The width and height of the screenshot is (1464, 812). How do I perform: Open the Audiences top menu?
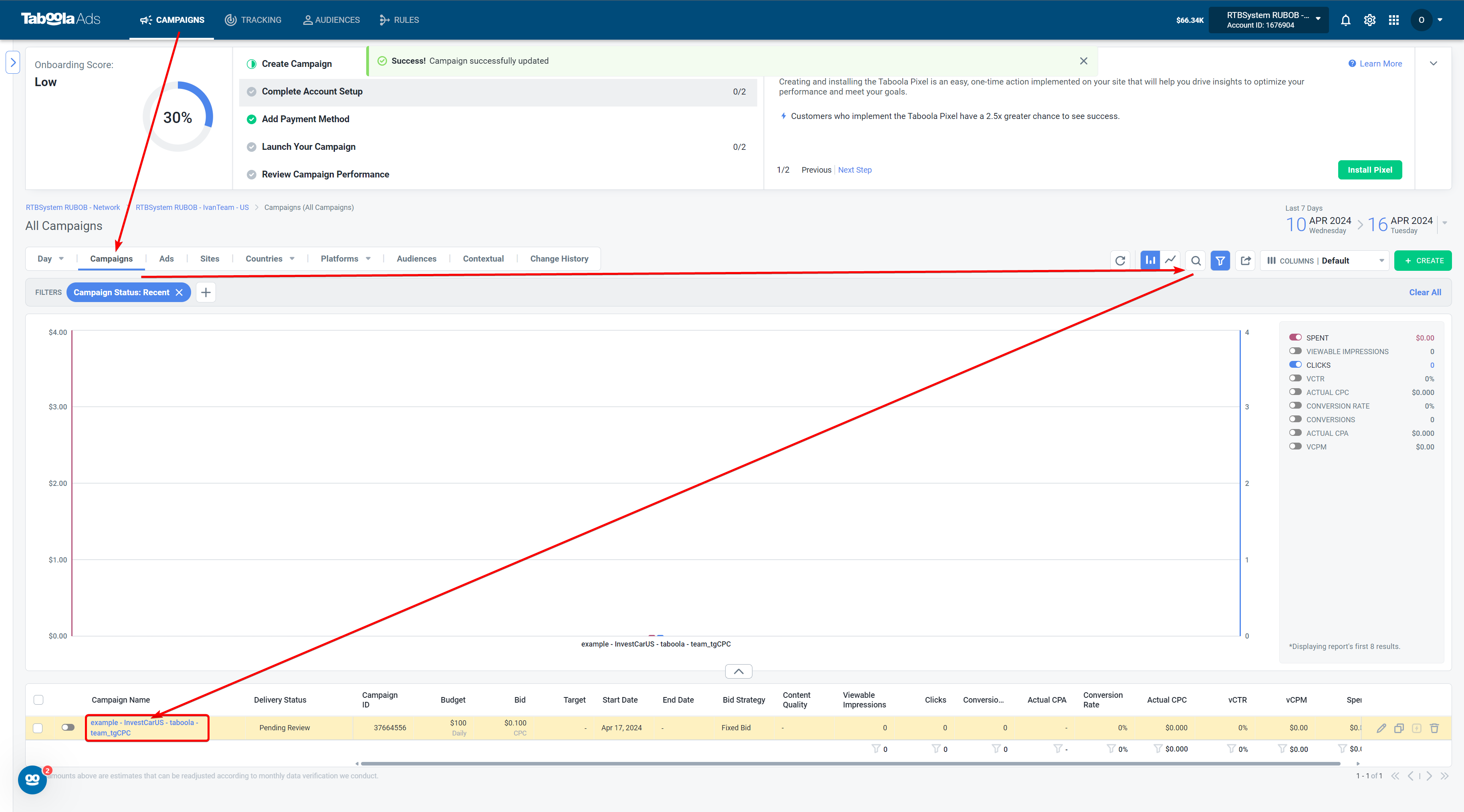point(331,20)
